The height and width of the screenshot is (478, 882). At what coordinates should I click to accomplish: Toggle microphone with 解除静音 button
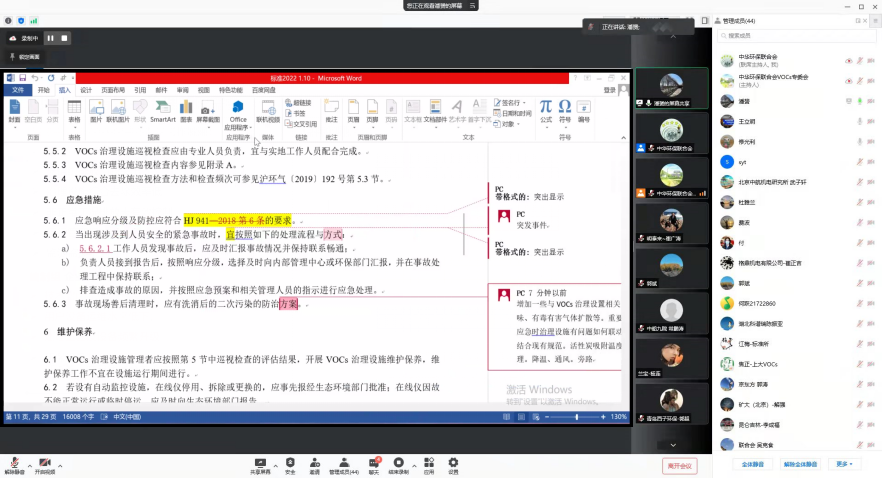(x=15, y=466)
